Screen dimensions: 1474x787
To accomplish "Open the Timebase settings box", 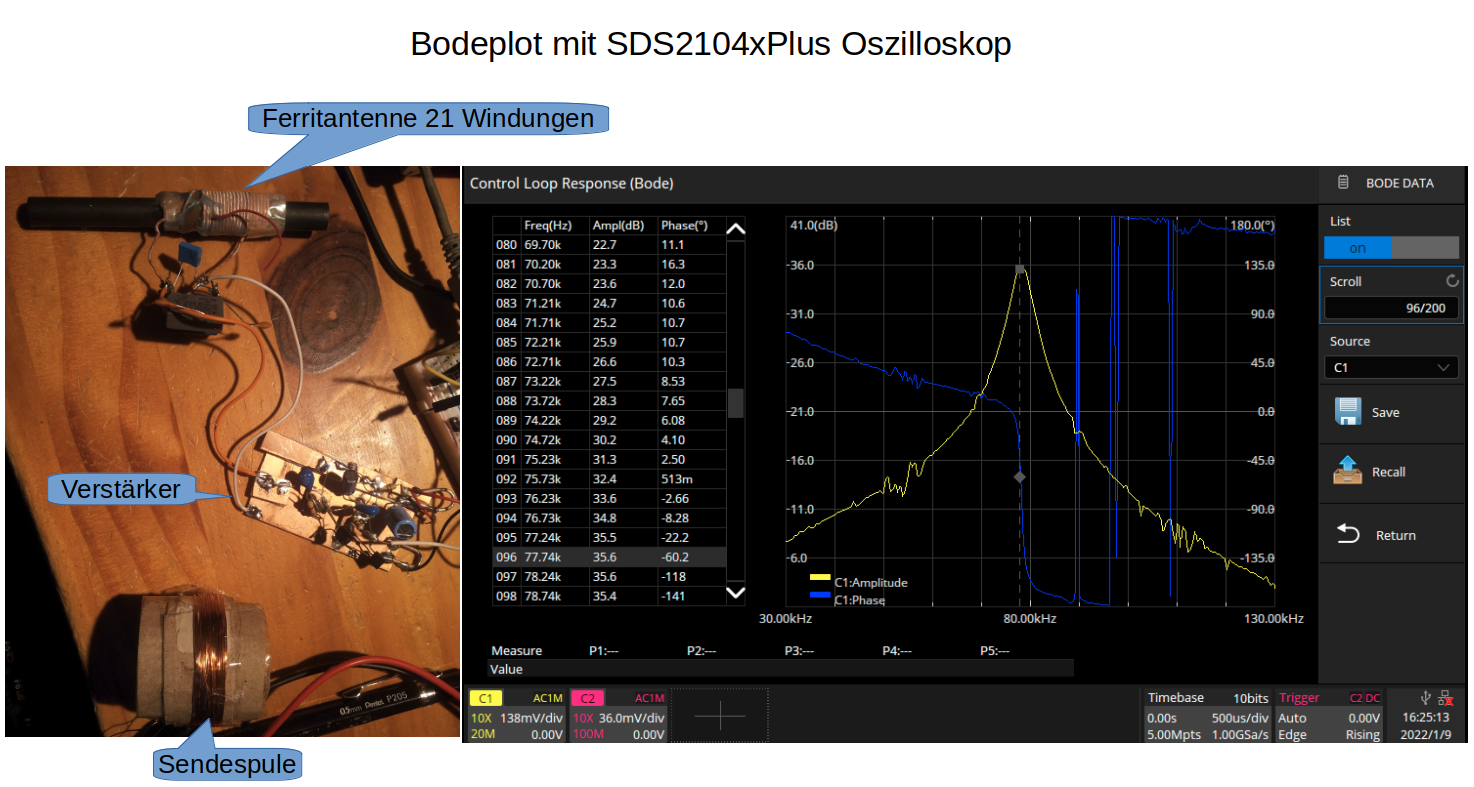I will click(x=1208, y=716).
